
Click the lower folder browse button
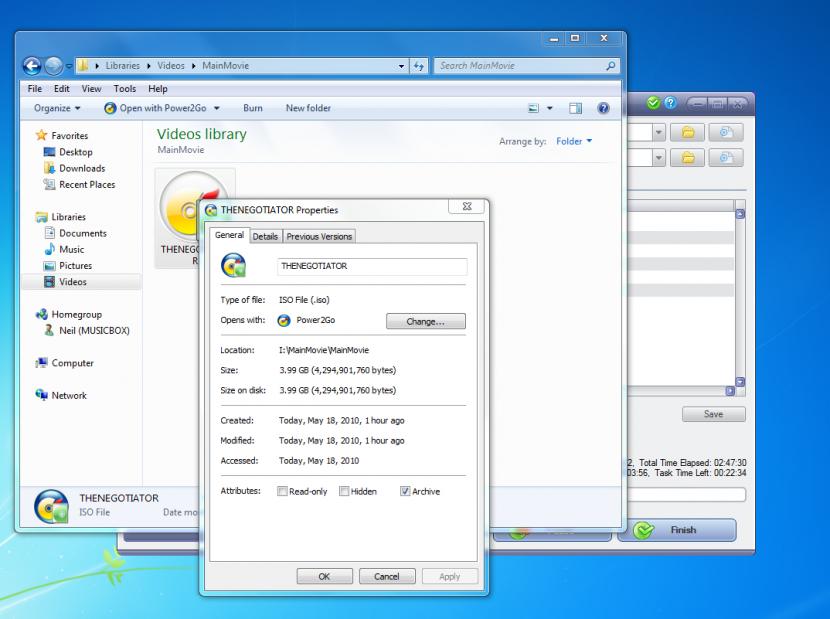click(x=688, y=157)
